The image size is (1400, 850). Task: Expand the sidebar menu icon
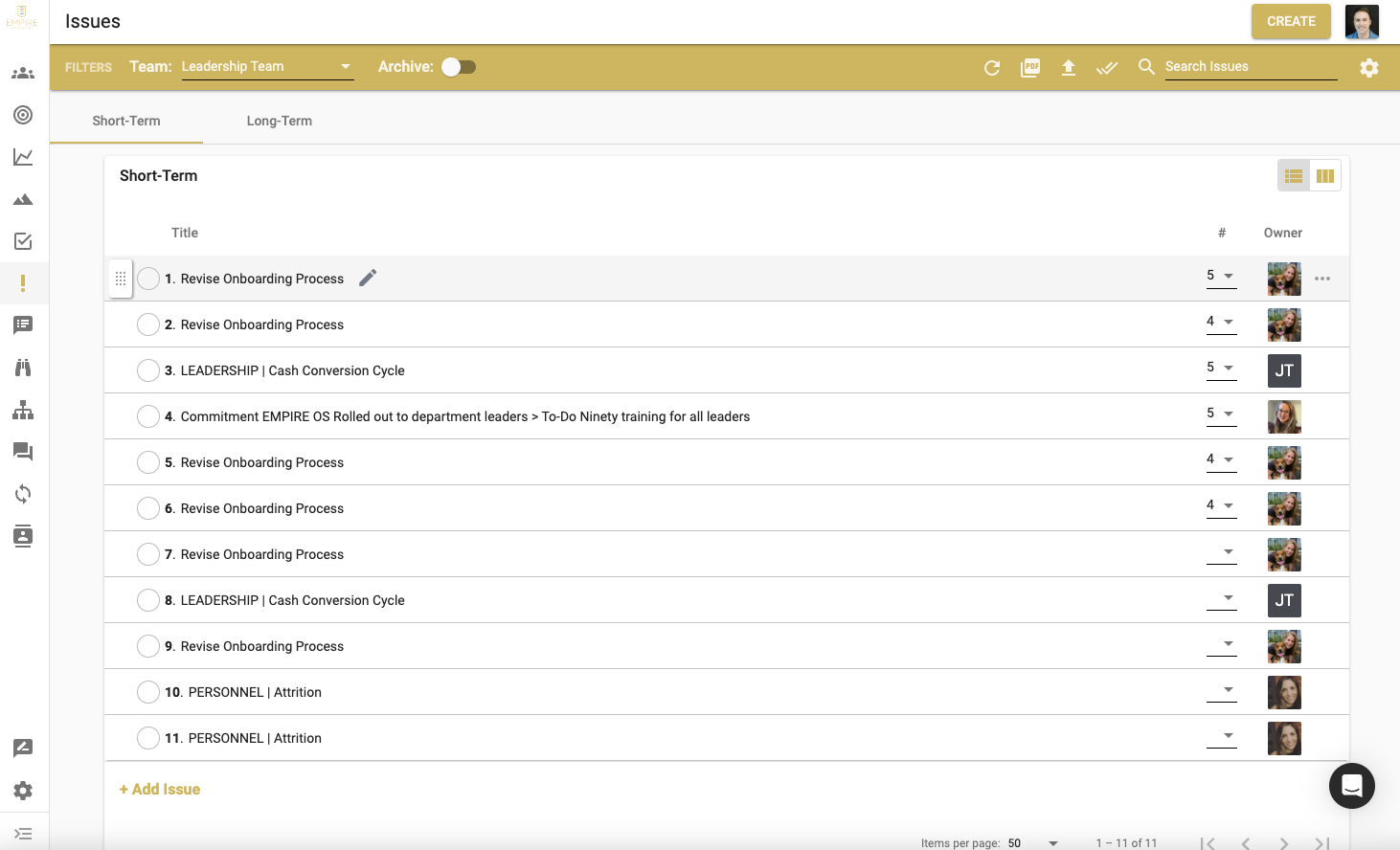23,834
